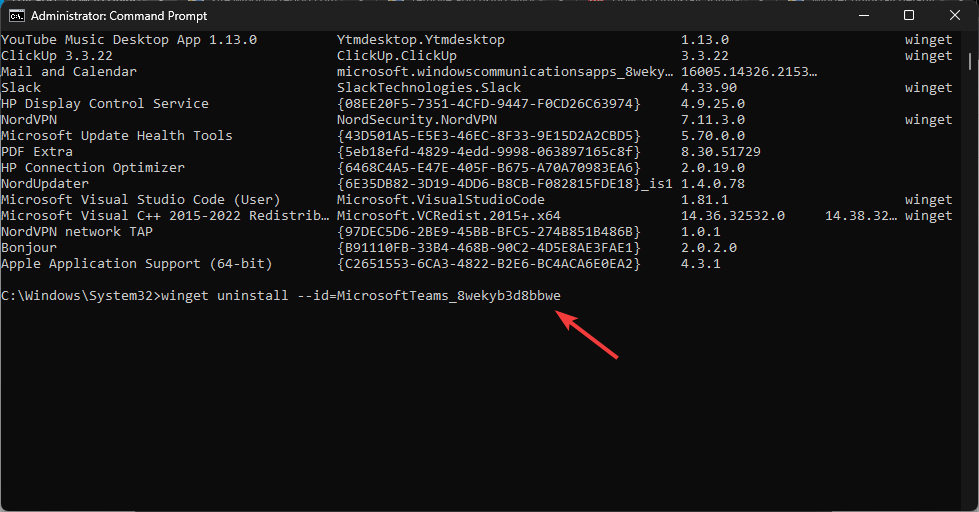Click version '16005.14326.2153…' text
This screenshot has width=979, height=512.
point(749,72)
